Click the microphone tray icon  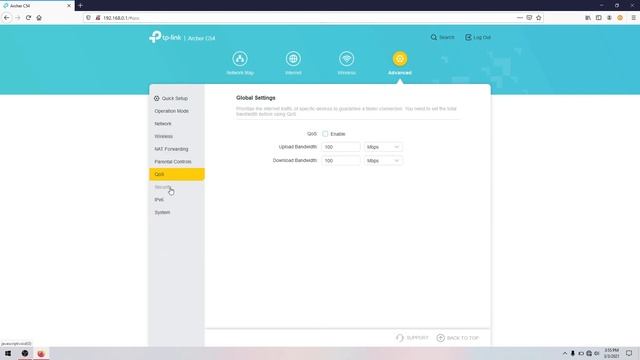tap(573, 353)
